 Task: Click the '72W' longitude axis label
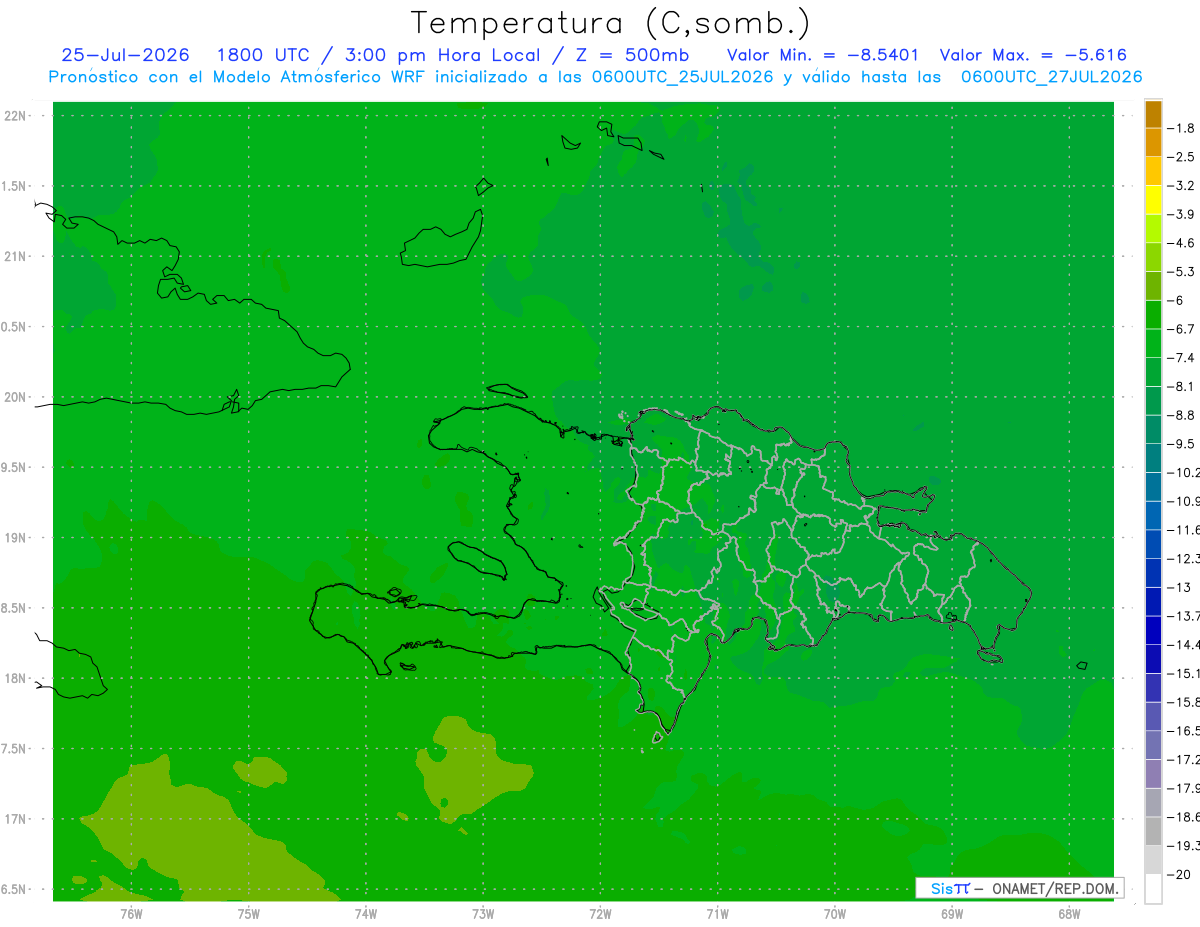[x=601, y=914]
